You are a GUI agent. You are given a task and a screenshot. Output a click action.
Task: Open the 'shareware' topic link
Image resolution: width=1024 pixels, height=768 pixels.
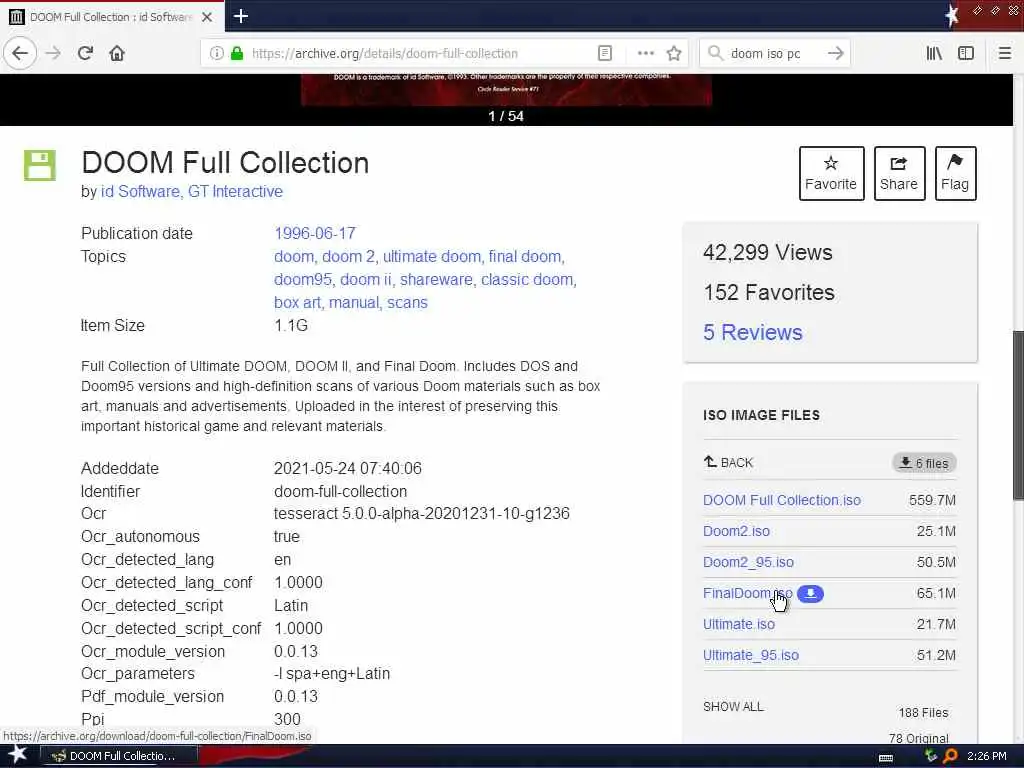436,280
